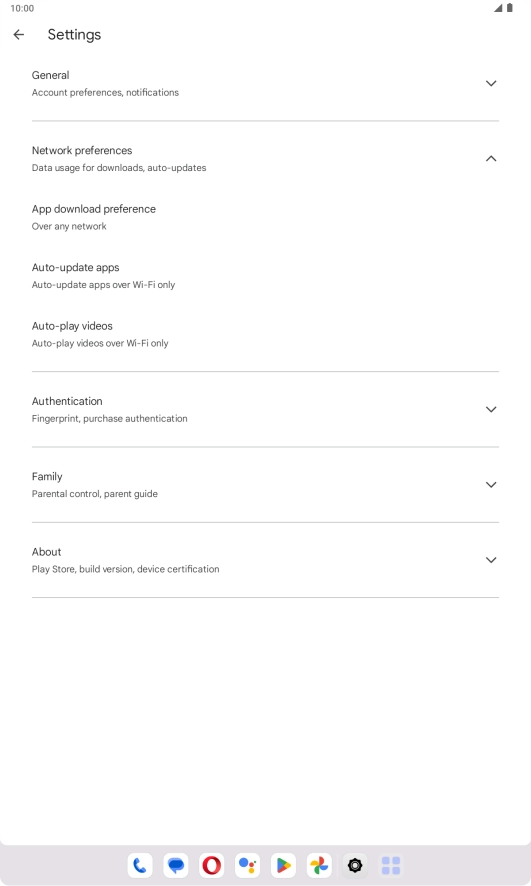This screenshot has height=886, width=531.
Task: Select the About settings heading
Action: click(x=46, y=552)
